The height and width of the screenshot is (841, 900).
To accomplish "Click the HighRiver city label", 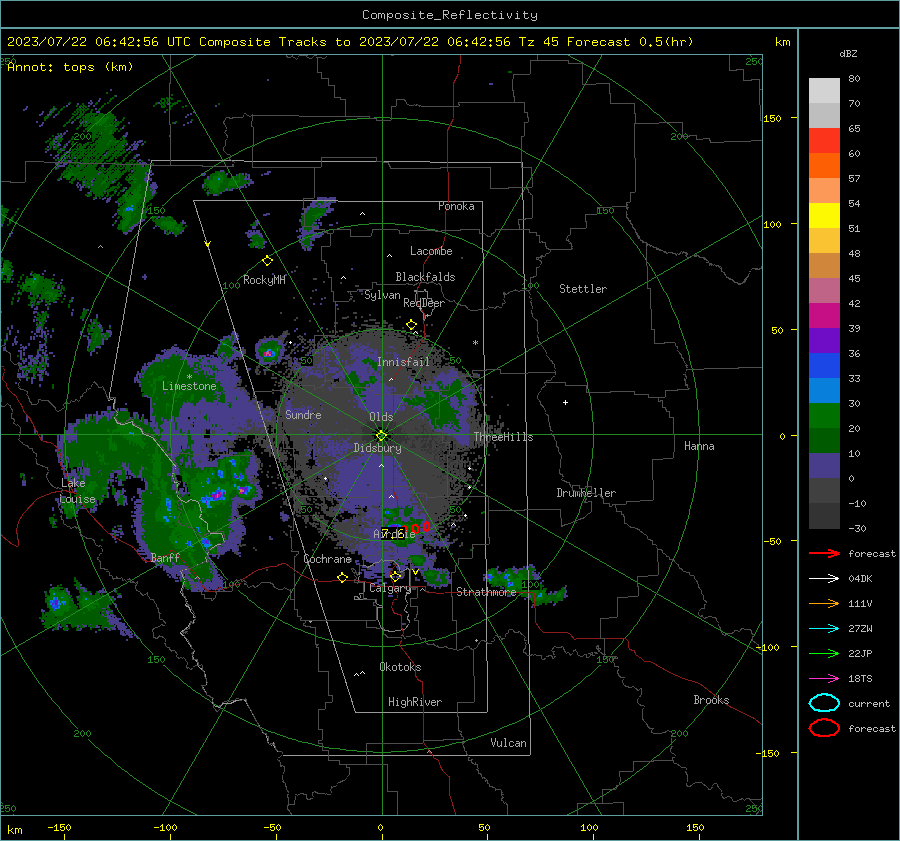I will tap(415, 702).
